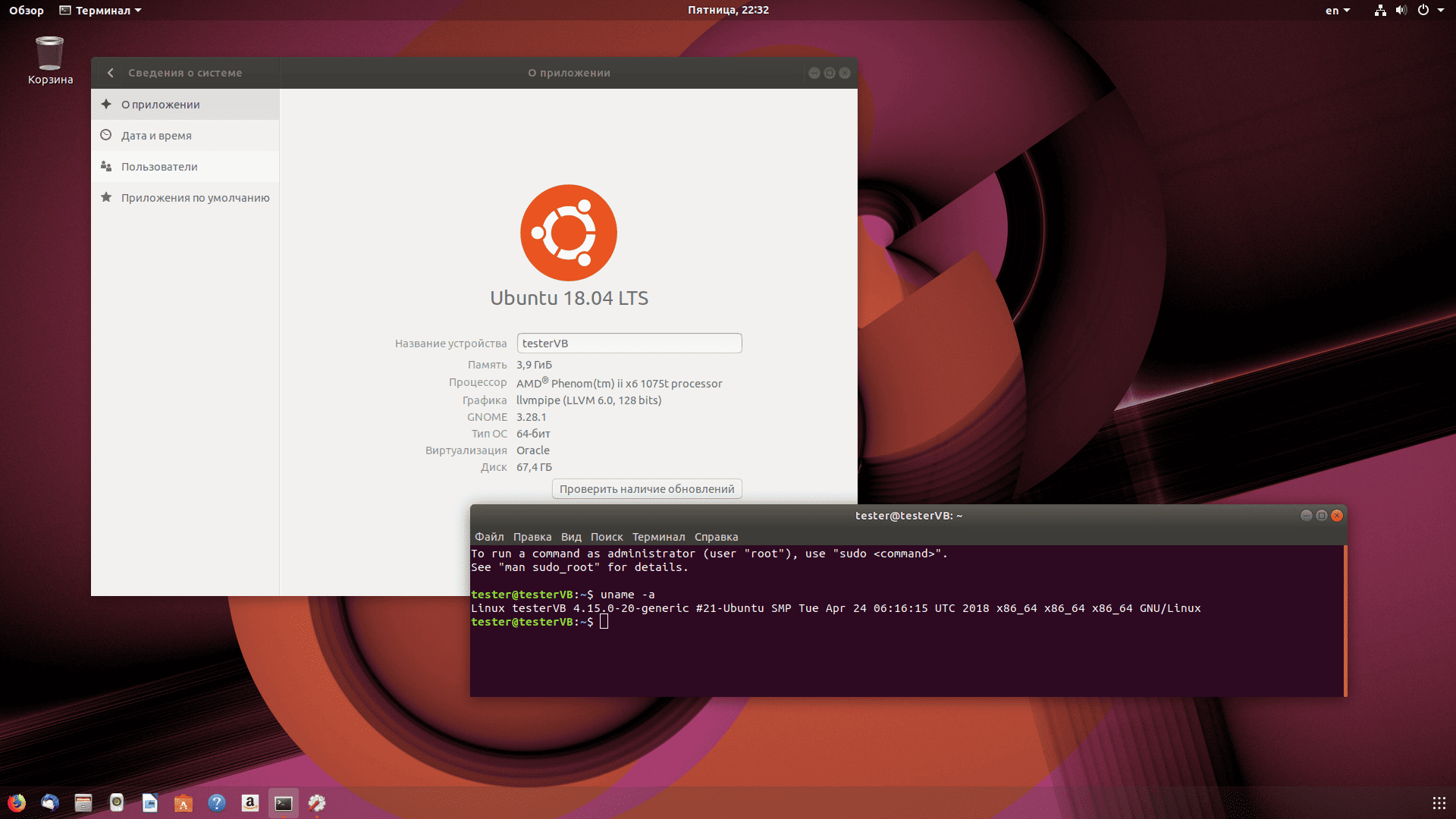Minimize the terminal window
This screenshot has width=1456, height=819.
point(1306,516)
